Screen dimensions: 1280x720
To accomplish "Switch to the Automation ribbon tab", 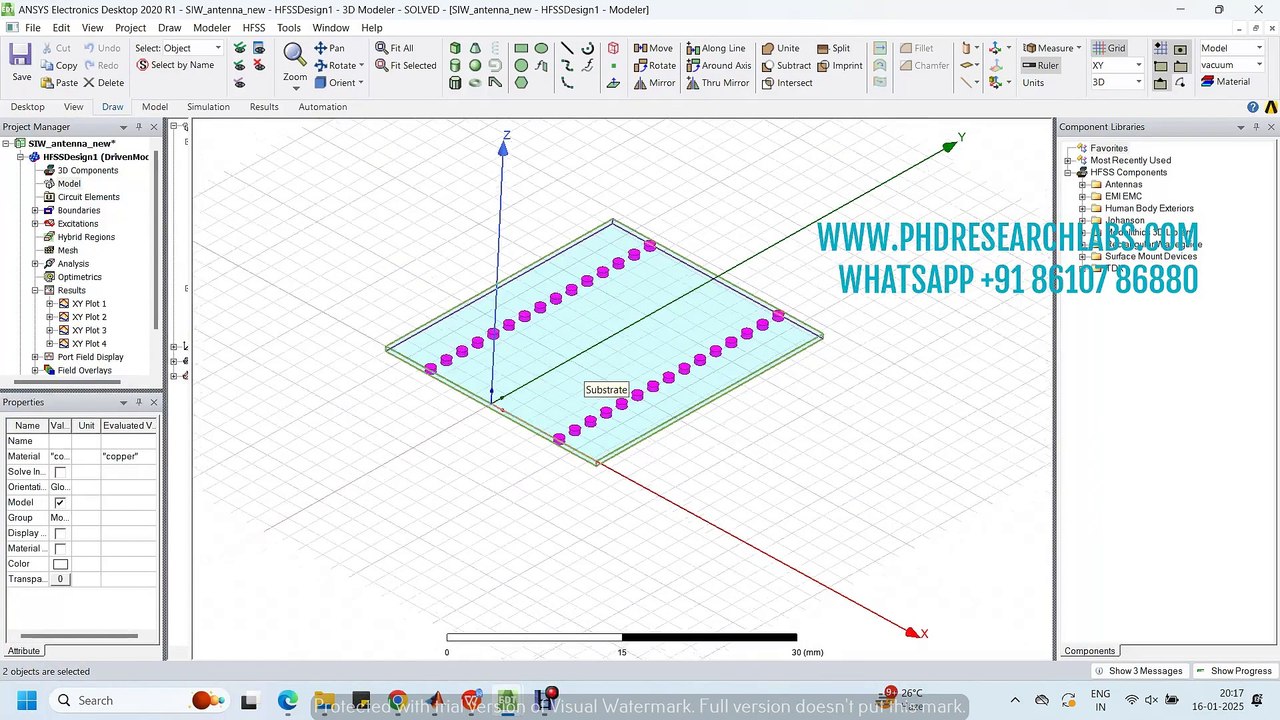I will pos(322,107).
